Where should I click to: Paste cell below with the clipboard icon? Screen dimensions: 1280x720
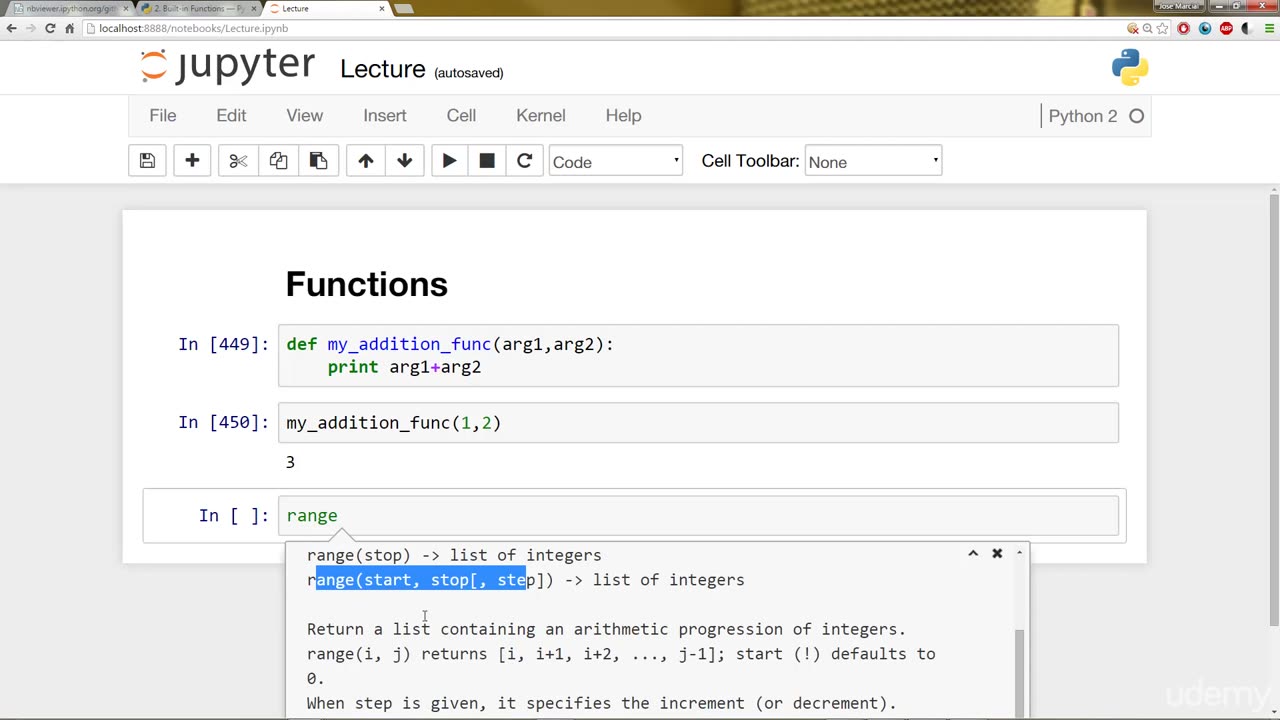[318, 161]
